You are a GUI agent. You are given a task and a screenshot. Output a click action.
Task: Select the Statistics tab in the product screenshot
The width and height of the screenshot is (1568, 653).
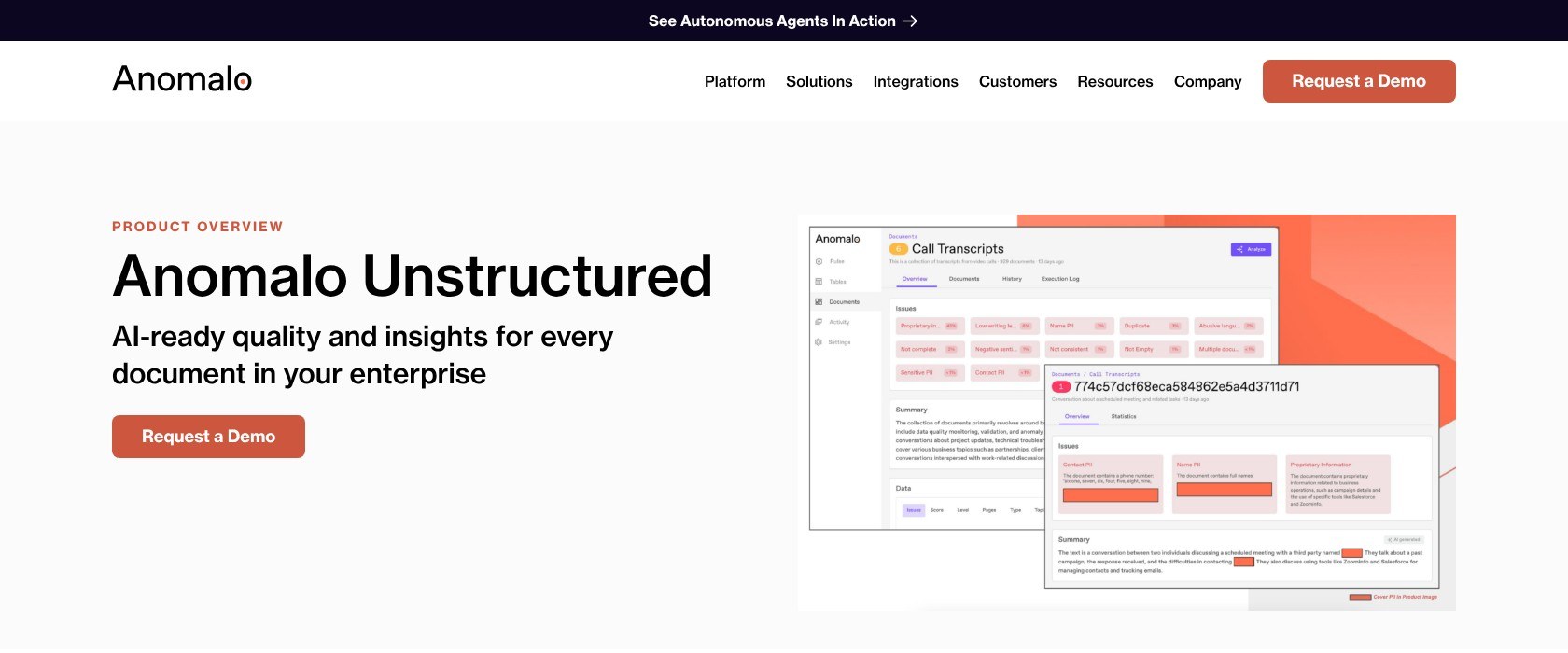pyautogui.click(x=1124, y=416)
